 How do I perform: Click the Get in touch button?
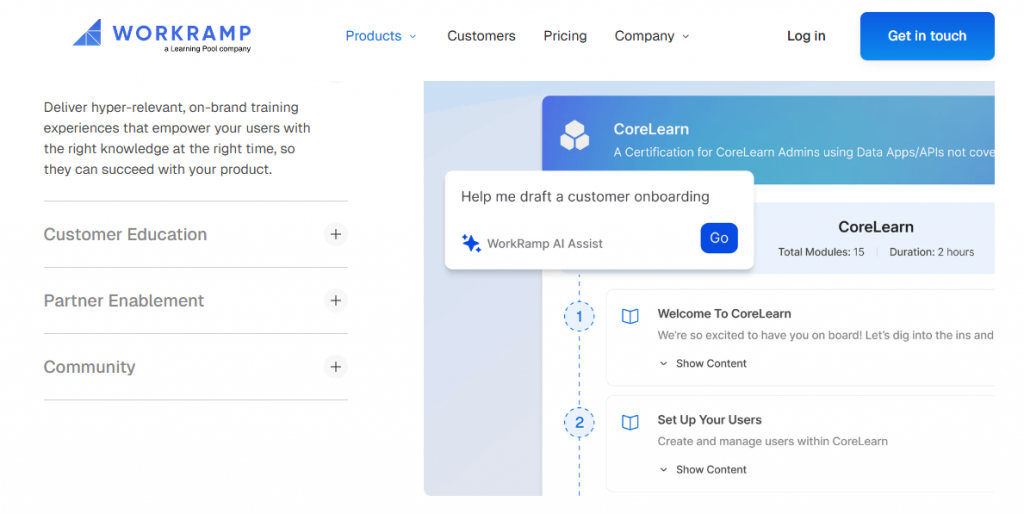(x=927, y=36)
